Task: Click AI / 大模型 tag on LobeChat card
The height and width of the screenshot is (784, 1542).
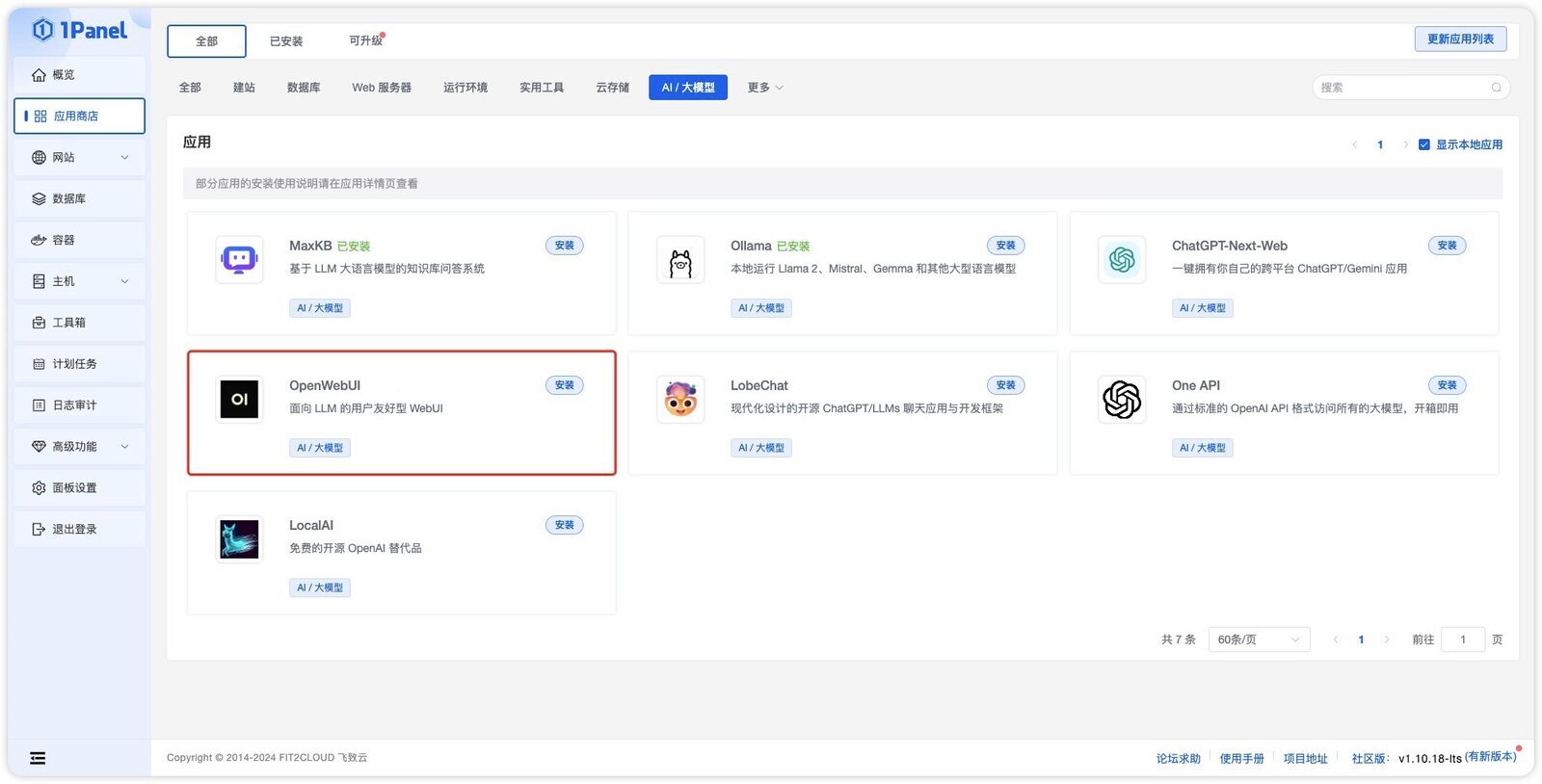Action: point(761,448)
